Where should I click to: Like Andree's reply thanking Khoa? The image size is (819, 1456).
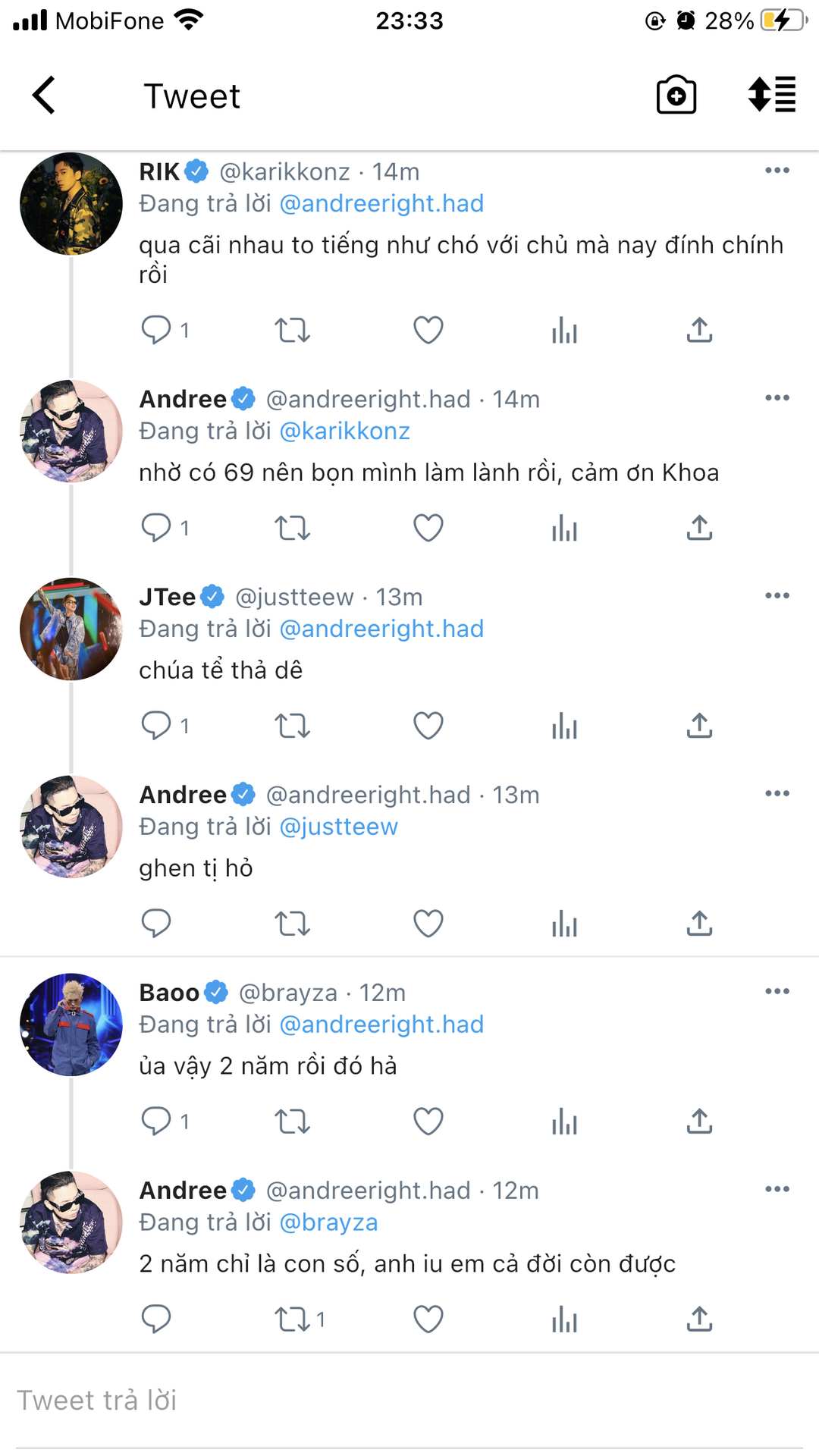coord(428,528)
